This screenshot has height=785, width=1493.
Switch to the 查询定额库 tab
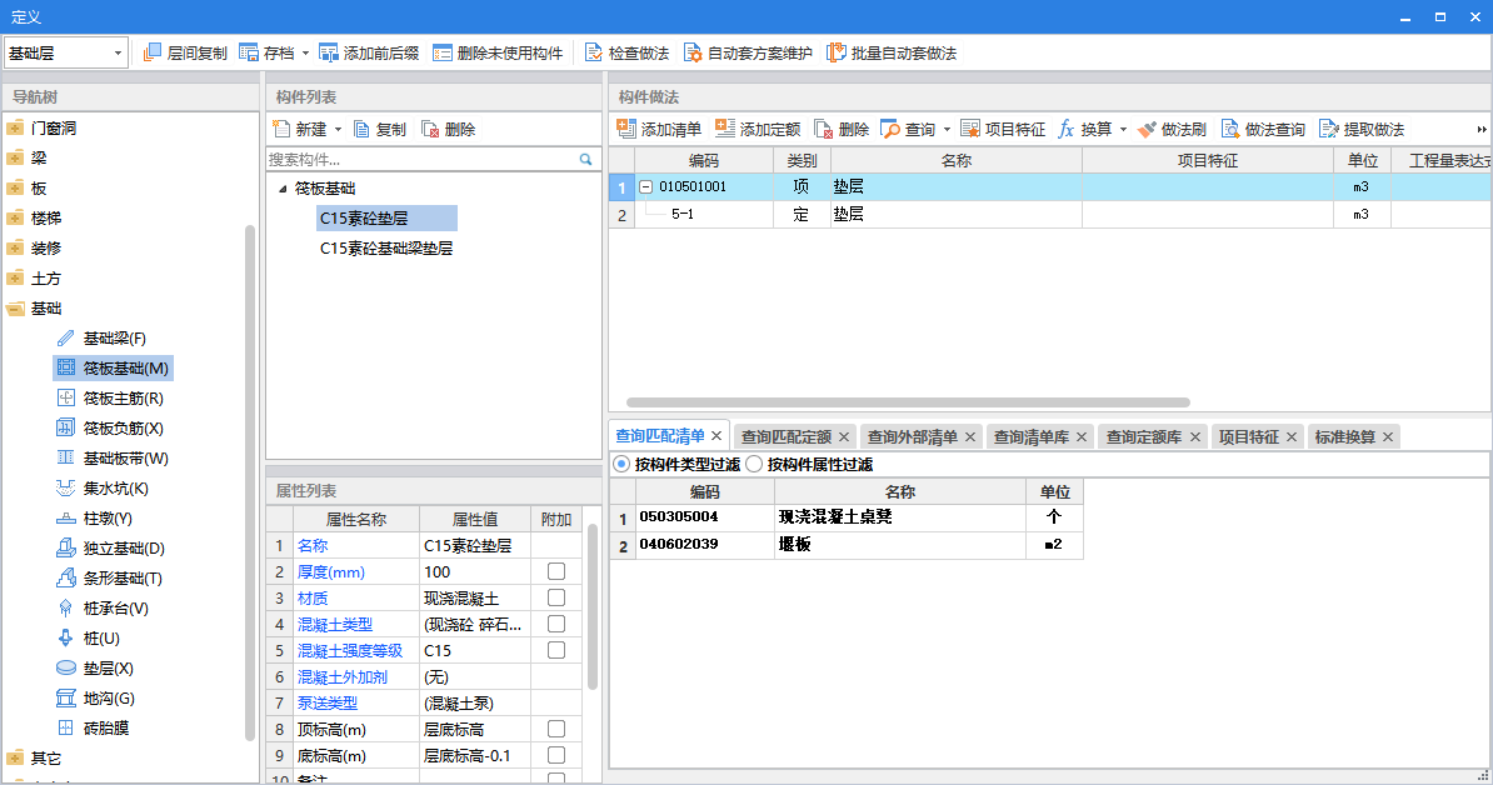(x=1143, y=437)
